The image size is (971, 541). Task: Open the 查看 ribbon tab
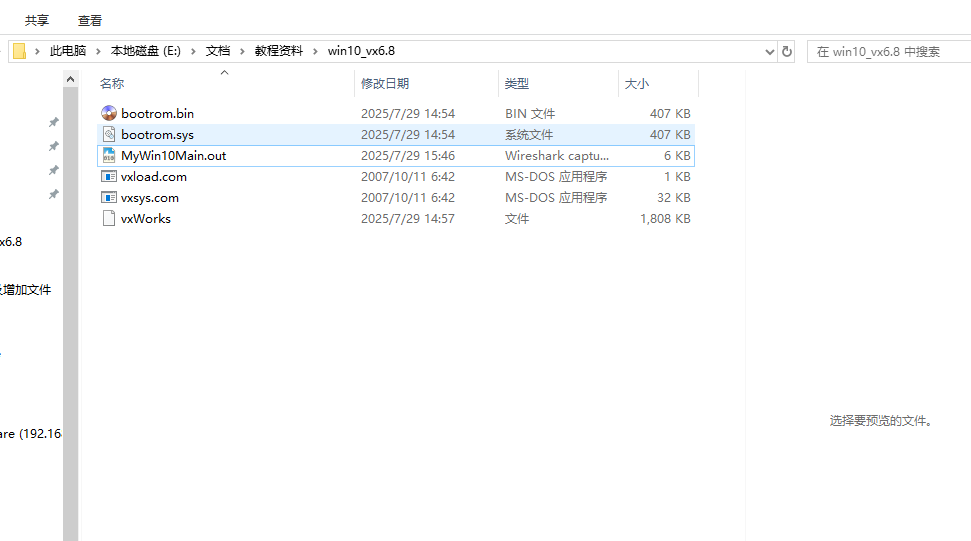coord(90,20)
